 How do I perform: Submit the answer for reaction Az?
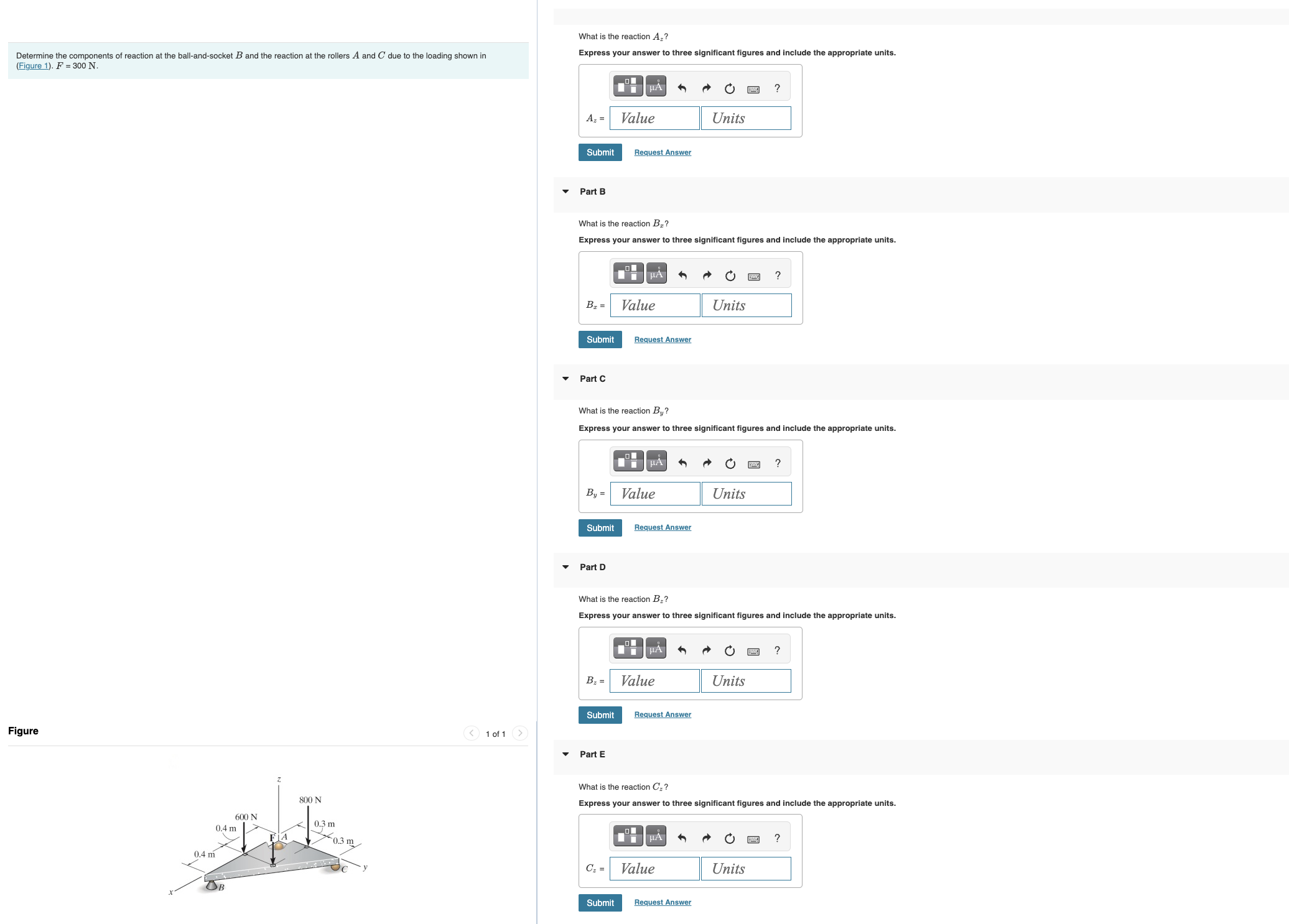[x=599, y=152]
